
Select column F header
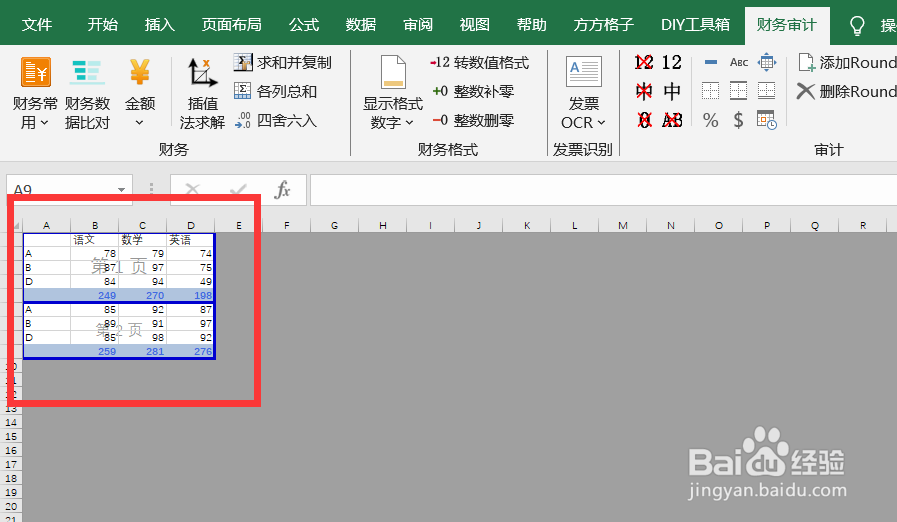287,226
